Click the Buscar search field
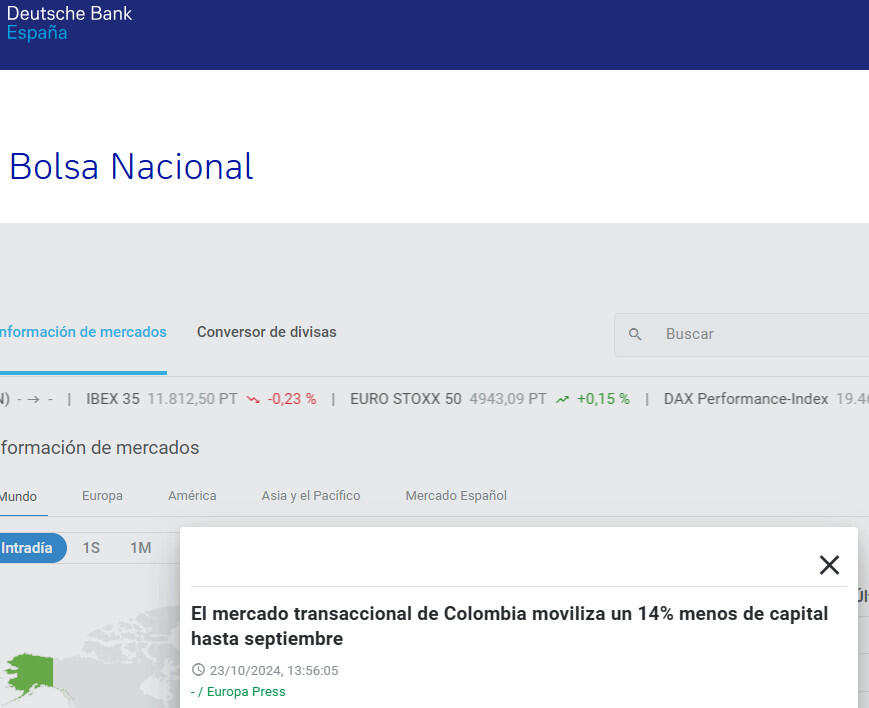Viewport: 869px width, 708px height. (x=760, y=335)
